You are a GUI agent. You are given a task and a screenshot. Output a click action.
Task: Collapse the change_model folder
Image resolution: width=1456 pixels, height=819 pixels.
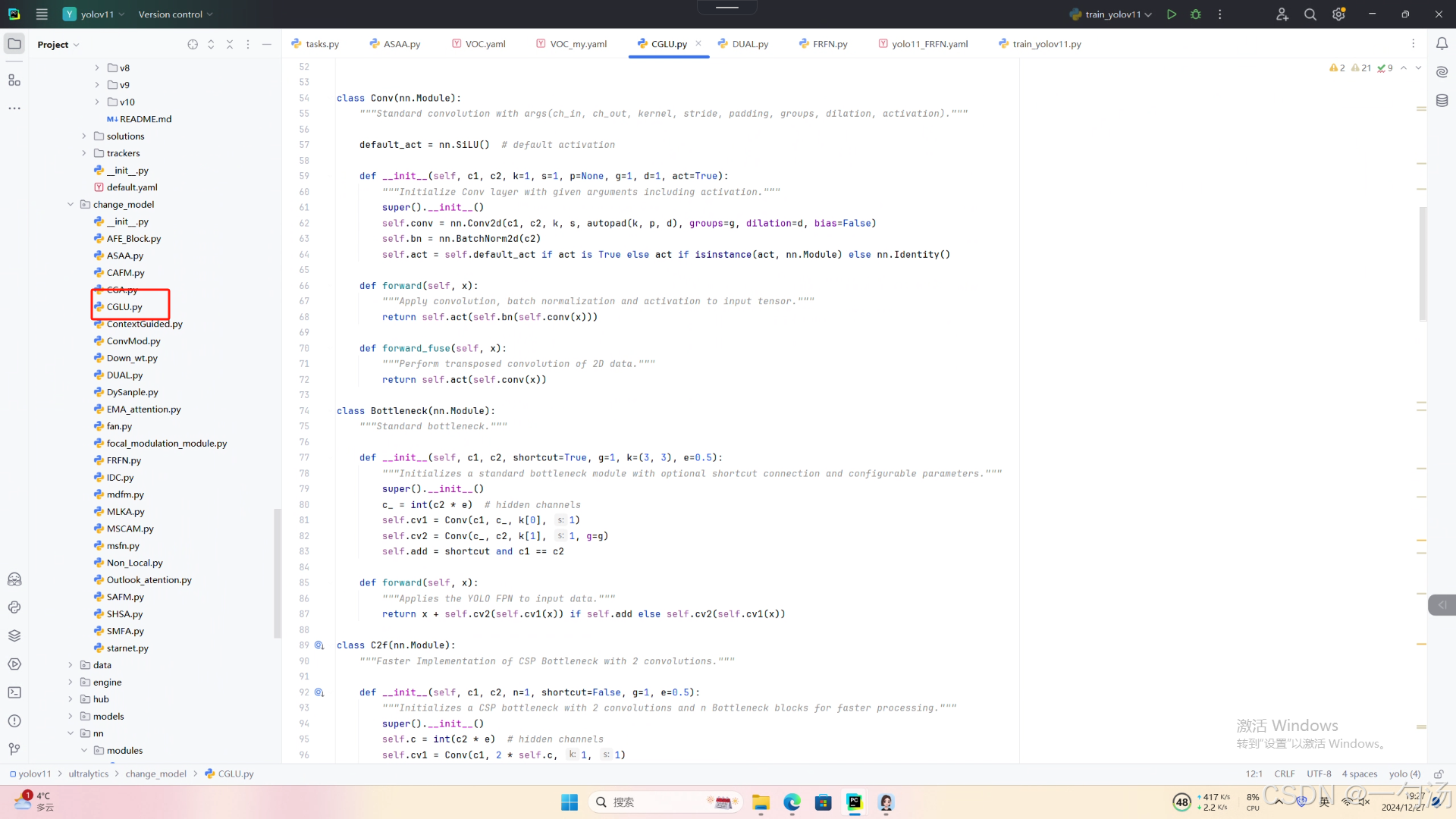coord(71,205)
